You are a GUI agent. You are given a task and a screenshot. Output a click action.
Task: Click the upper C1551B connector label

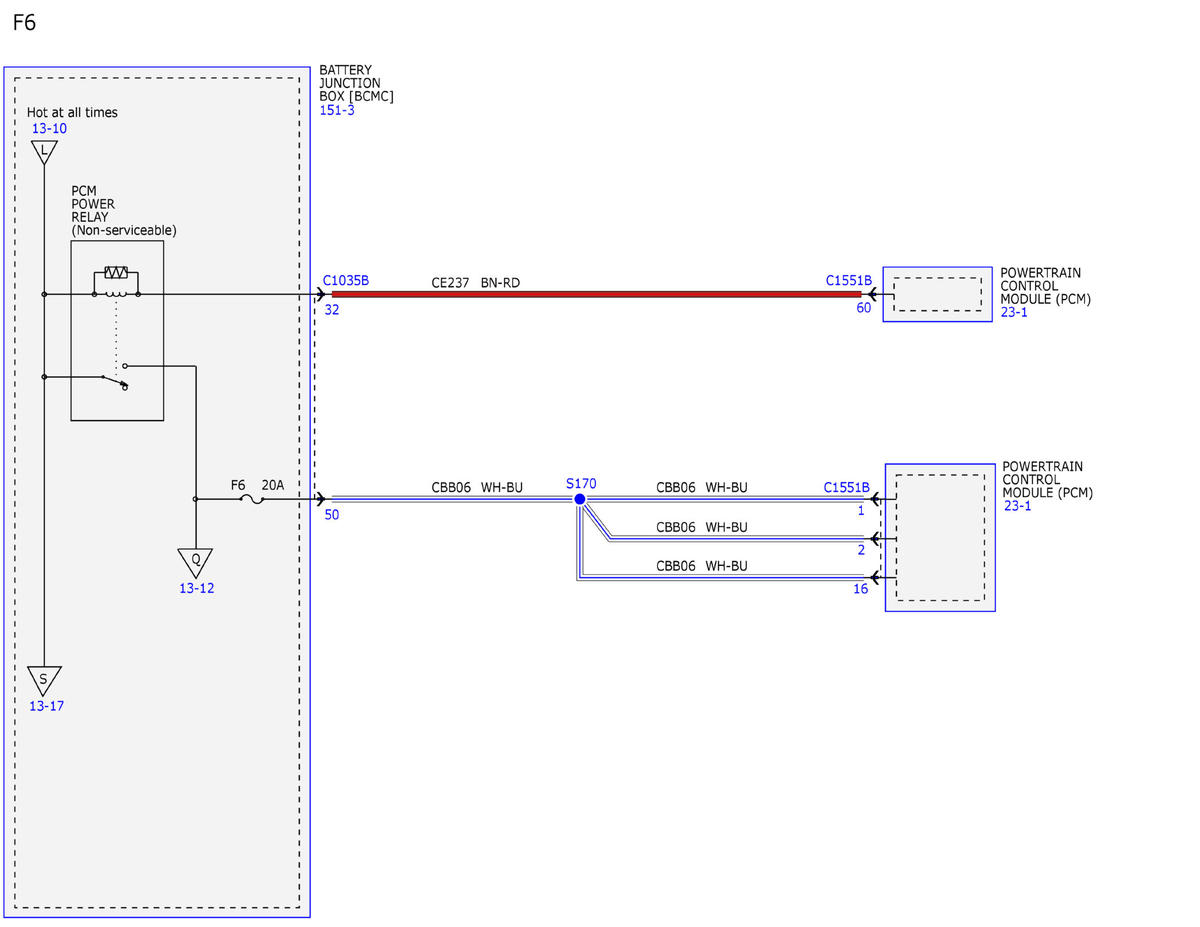848,281
